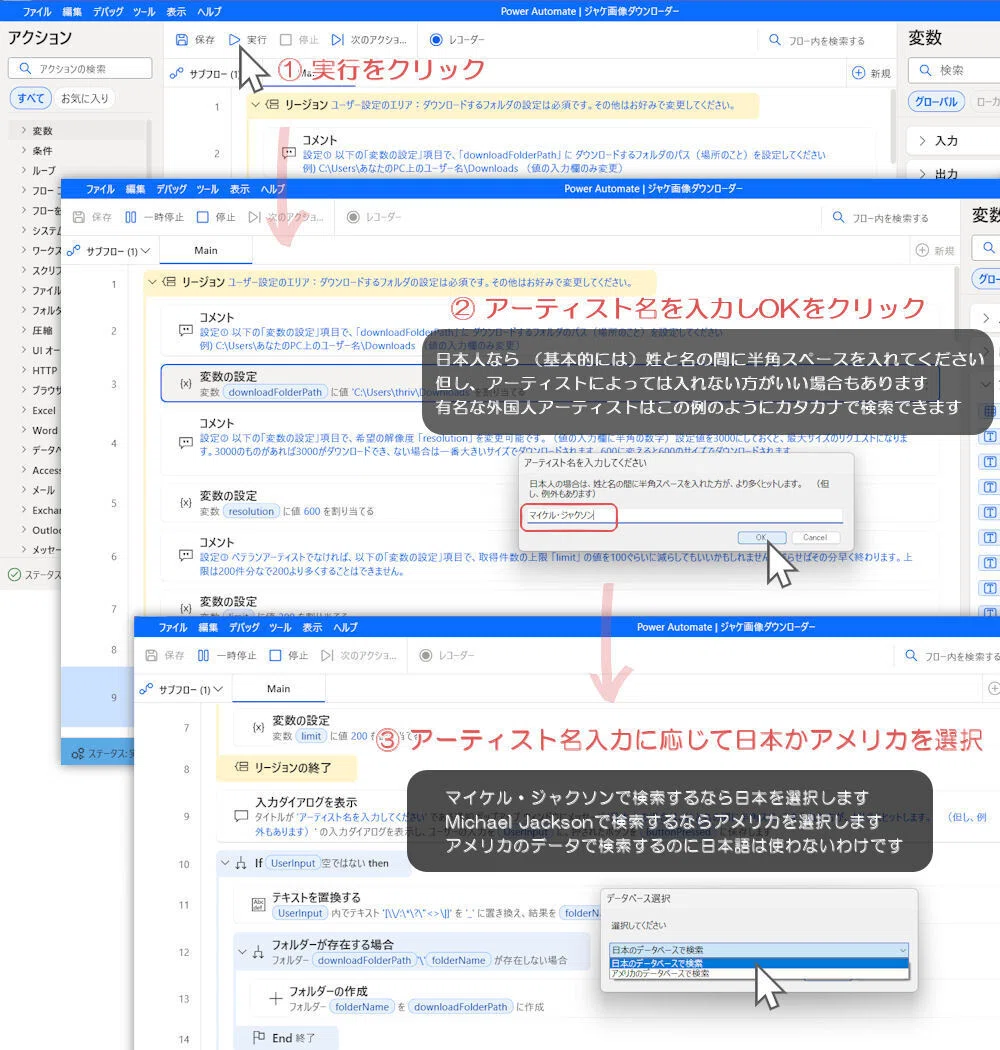Click the flow search magnifier in the back window
Image resolution: width=1000 pixels, height=1050 pixels.
click(774, 40)
